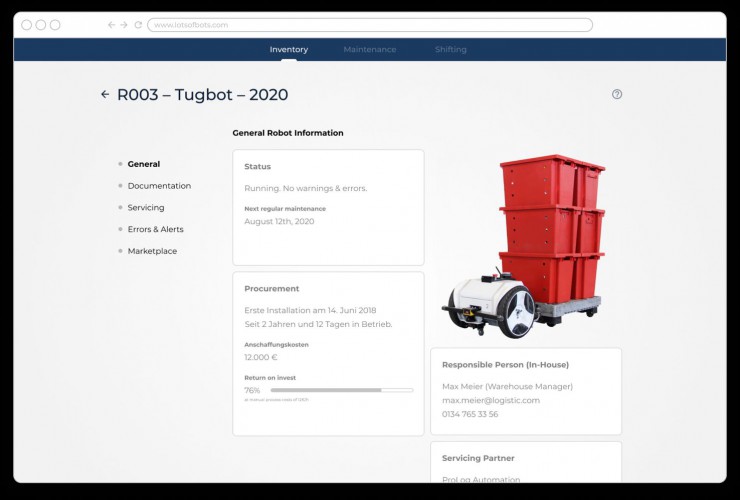Navigate to the Servicing section

click(146, 208)
